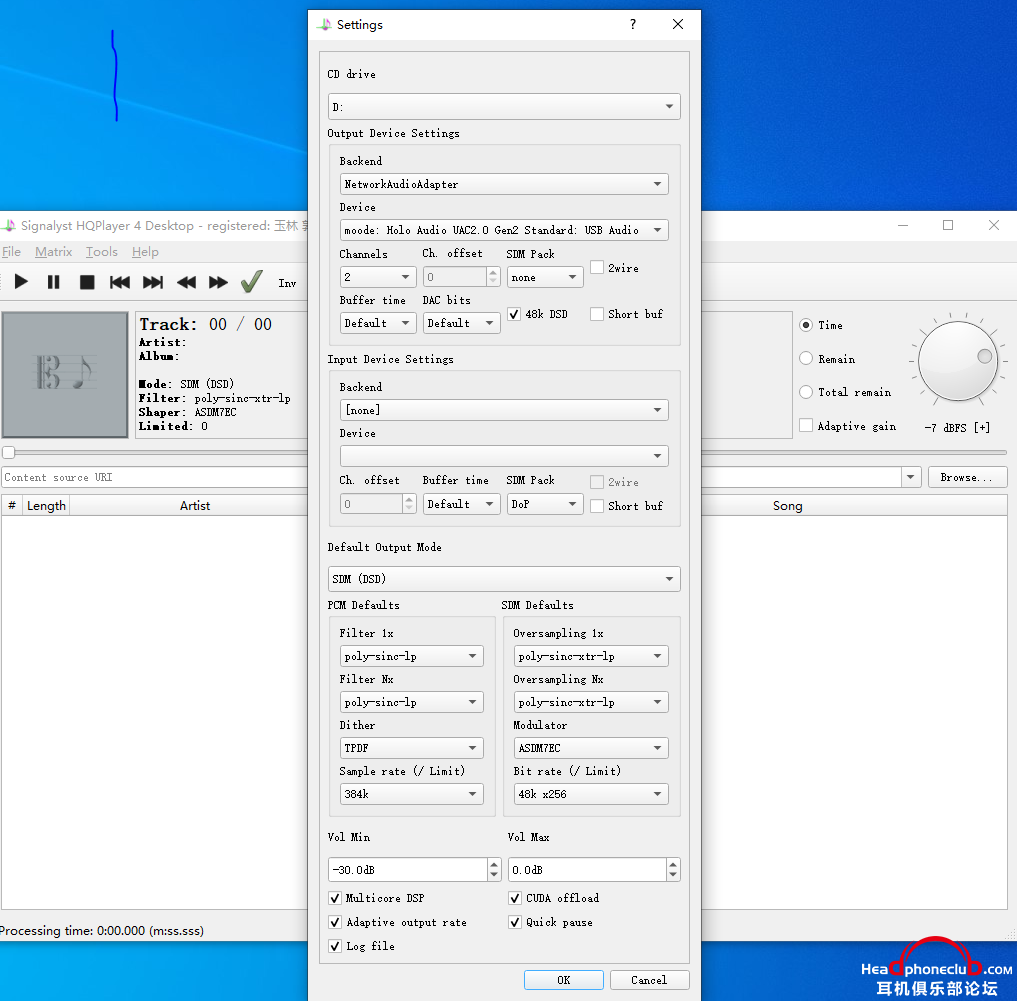Toggle CUDA offload checkbox
This screenshot has height=1001, width=1017.
(x=514, y=898)
